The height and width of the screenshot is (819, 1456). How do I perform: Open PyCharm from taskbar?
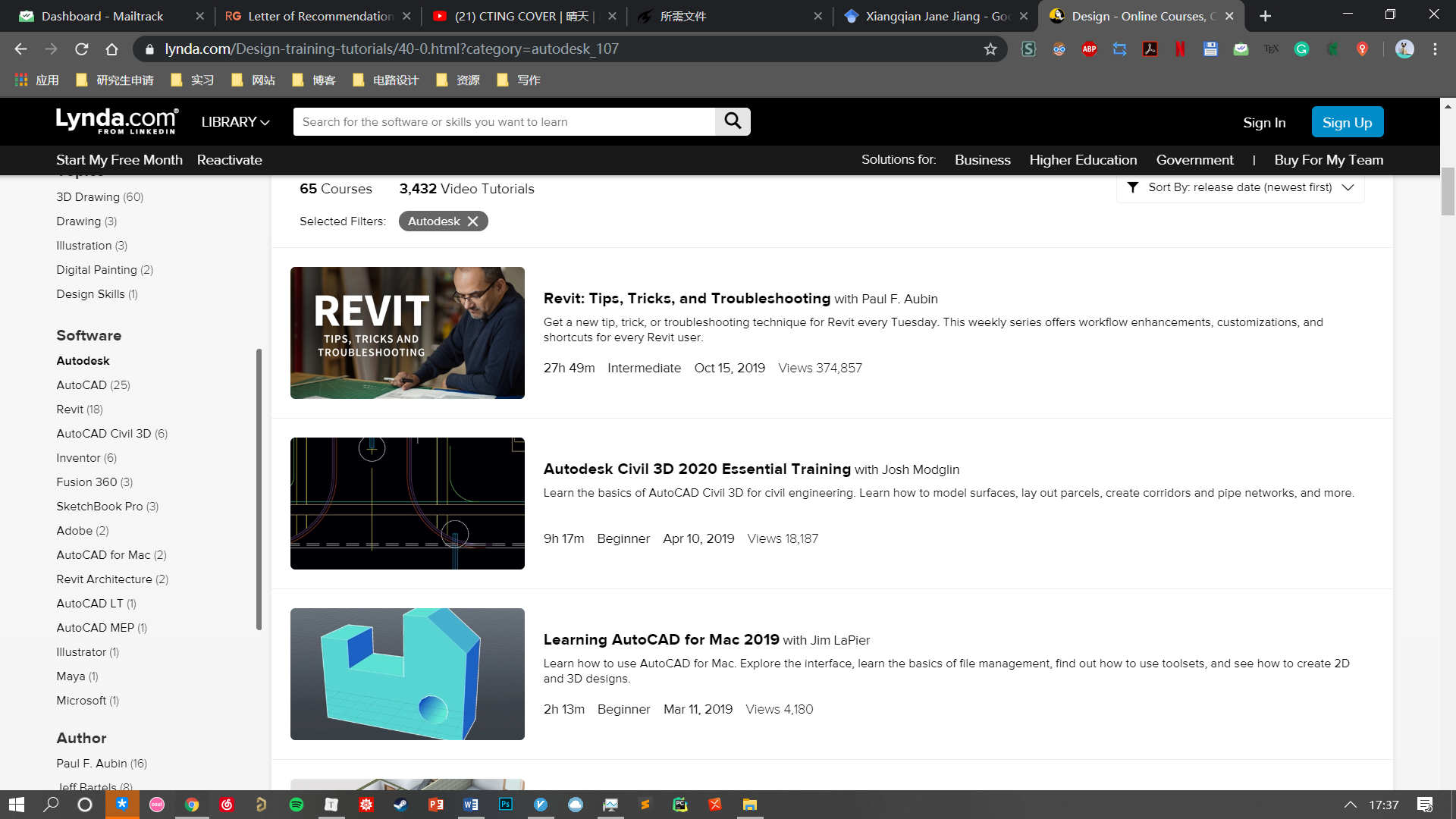pyautogui.click(x=680, y=805)
